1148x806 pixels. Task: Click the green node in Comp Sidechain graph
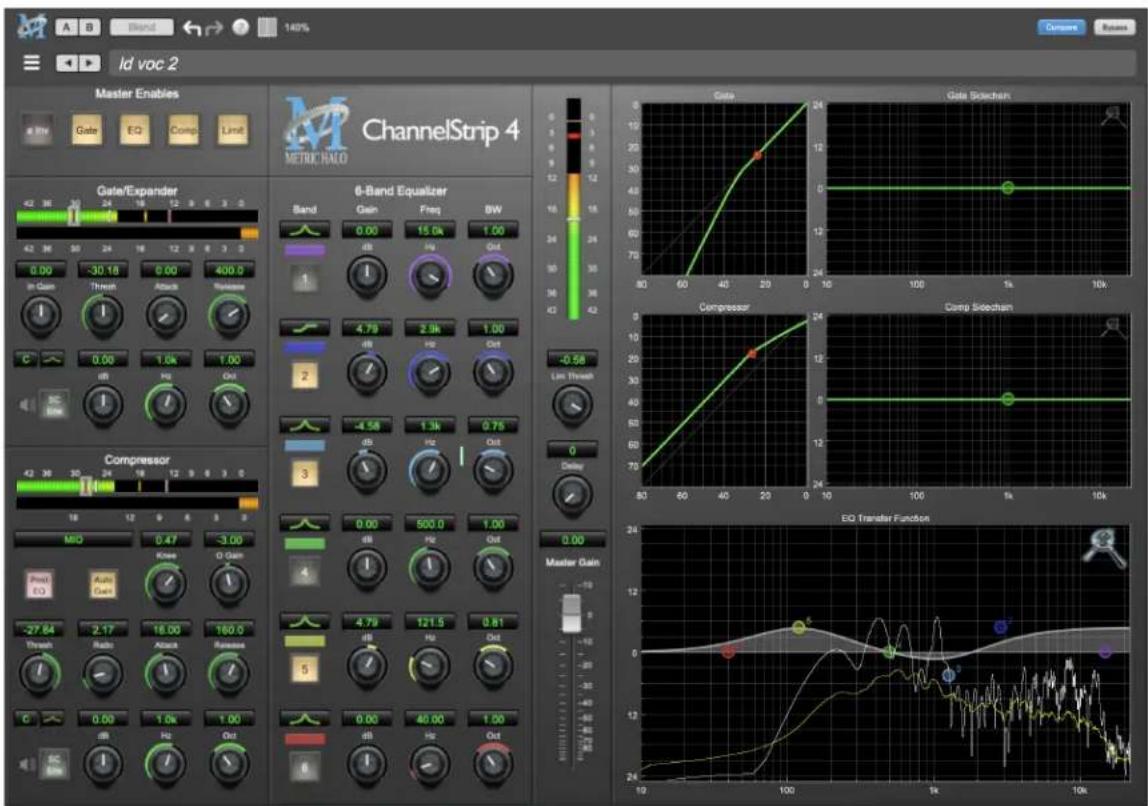coord(1008,399)
